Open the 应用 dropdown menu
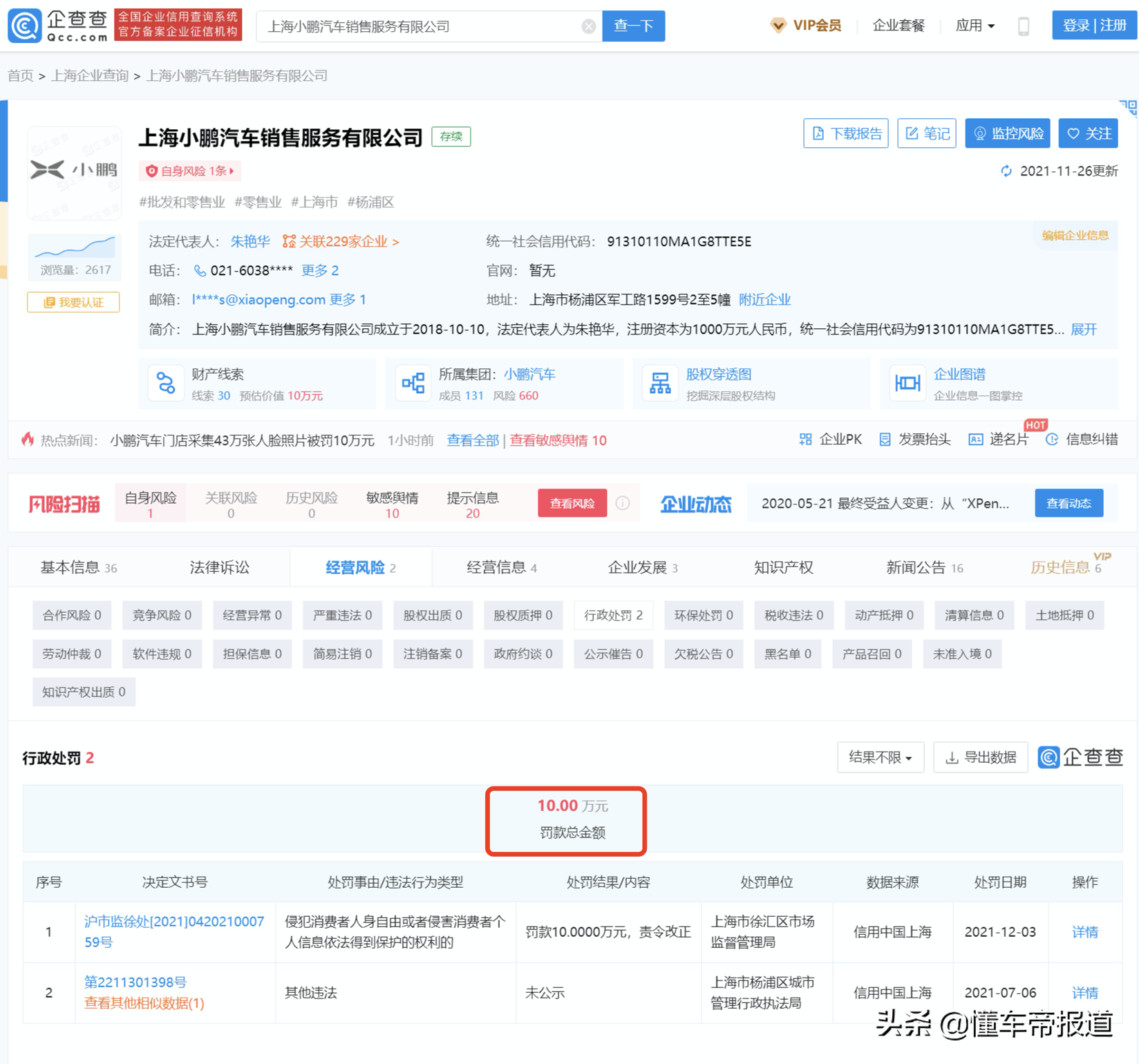Viewport: 1139px width, 1064px height. click(975, 26)
